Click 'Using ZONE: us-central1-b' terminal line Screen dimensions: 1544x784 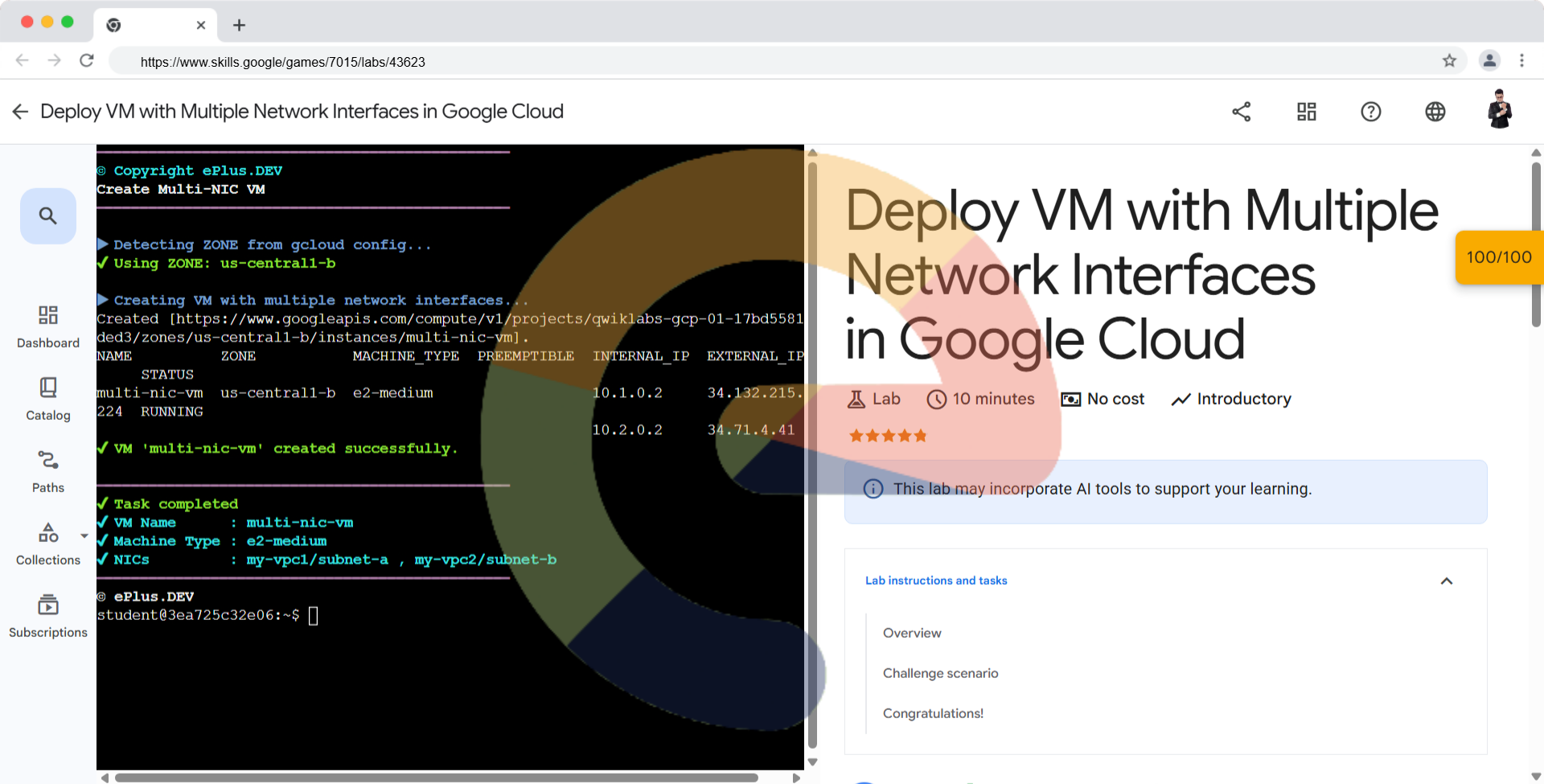[216, 263]
